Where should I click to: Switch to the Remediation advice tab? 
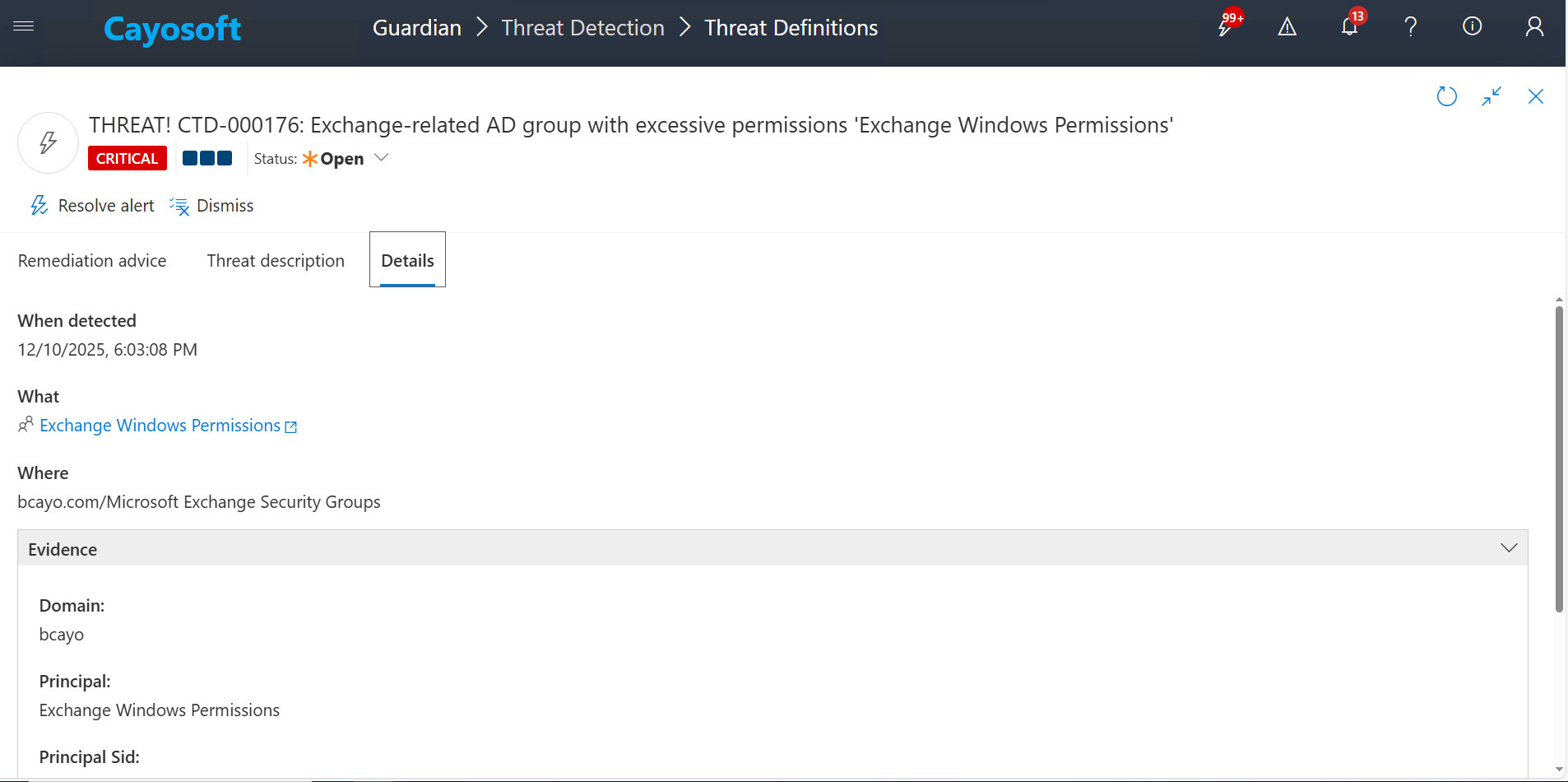(x=92, y=261)
